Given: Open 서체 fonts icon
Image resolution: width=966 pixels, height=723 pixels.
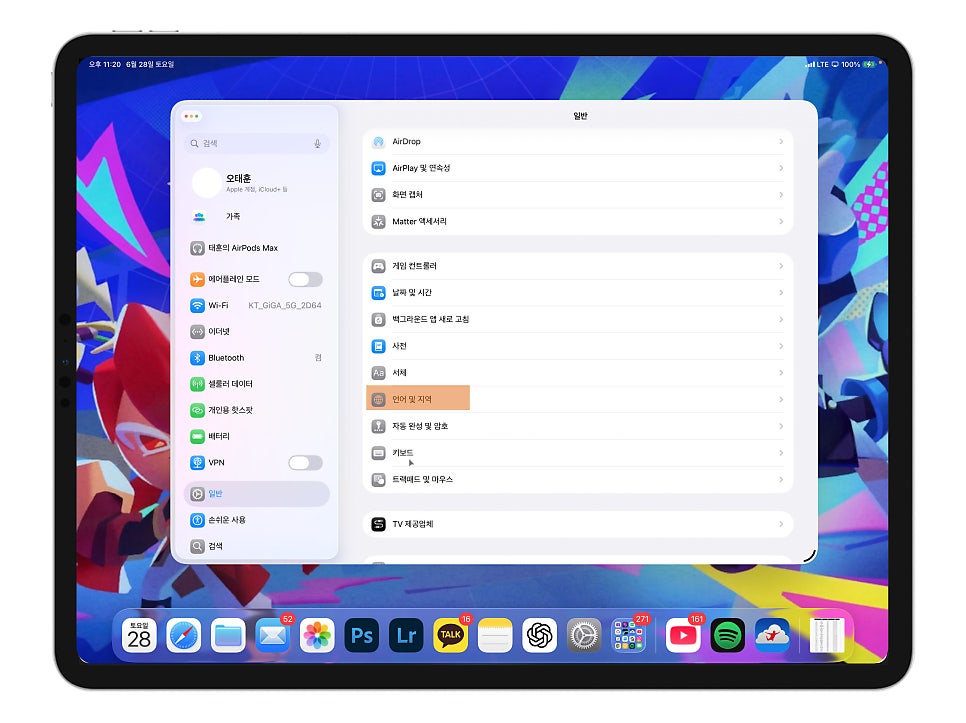Looking at the screenshot, I should (x=378, y=373).
